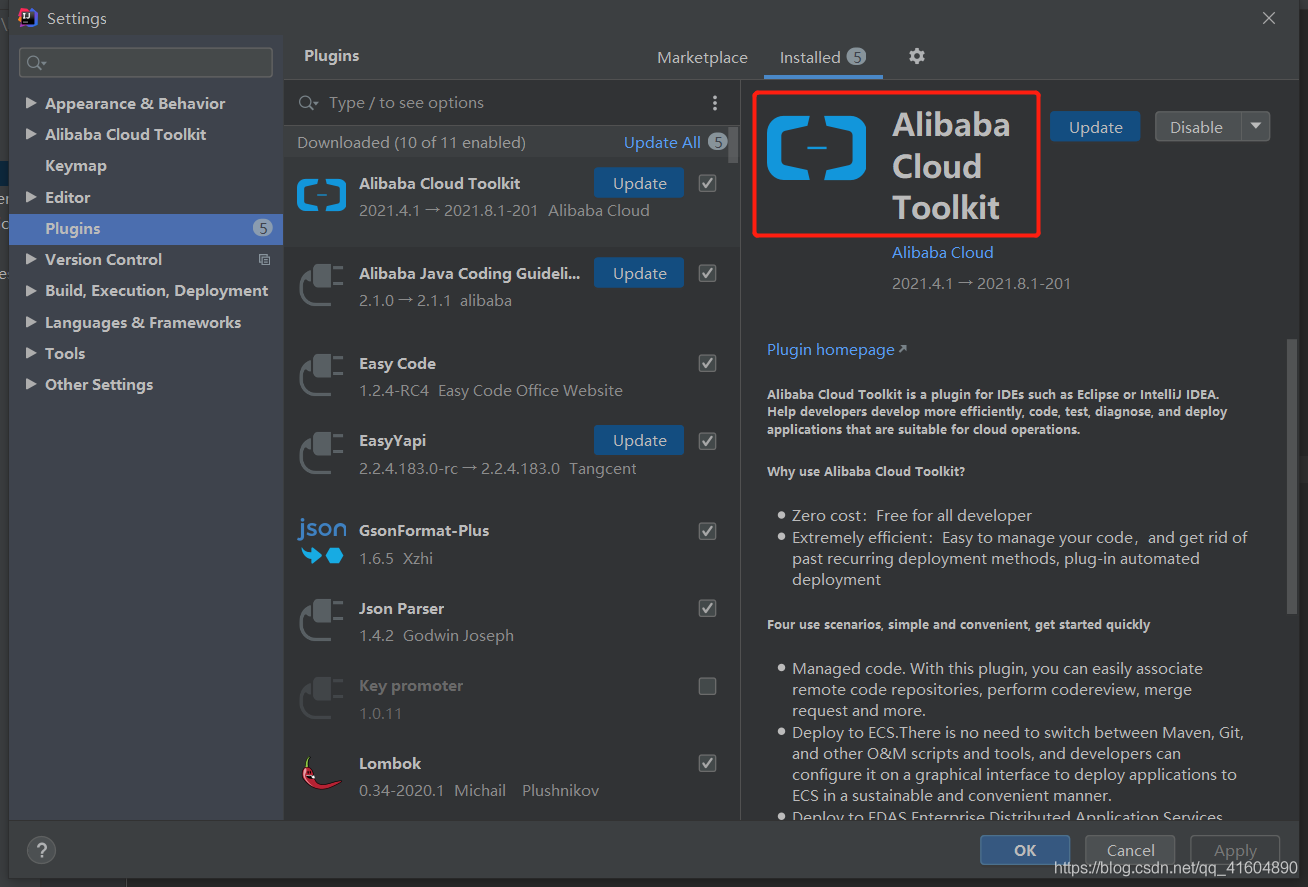Click the IntelliJ icon in title bar
Screen dimensions: 1308x887
[x=28, y=17]
